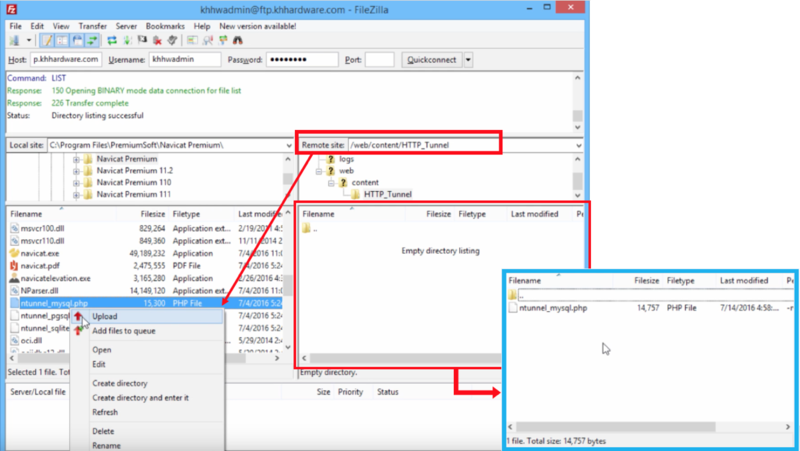Toggle processing of the transfer queue
The height and width of the screenshot is (451, 800).
[127, 40]
